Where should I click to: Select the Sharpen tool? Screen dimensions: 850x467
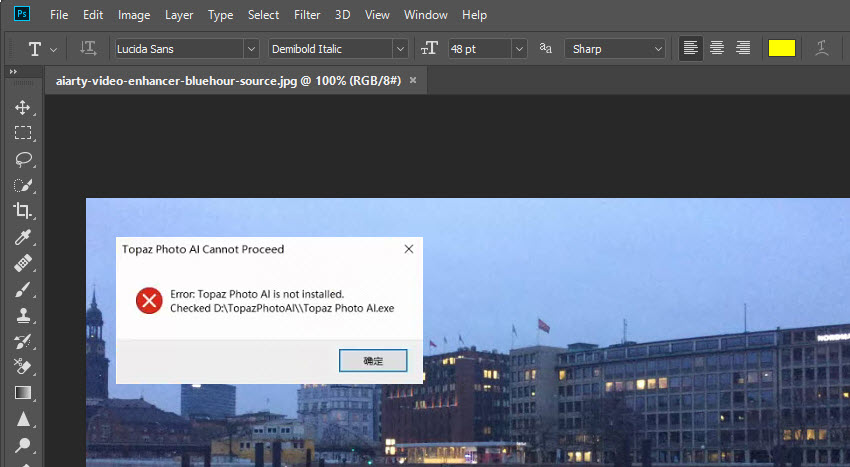23,419
